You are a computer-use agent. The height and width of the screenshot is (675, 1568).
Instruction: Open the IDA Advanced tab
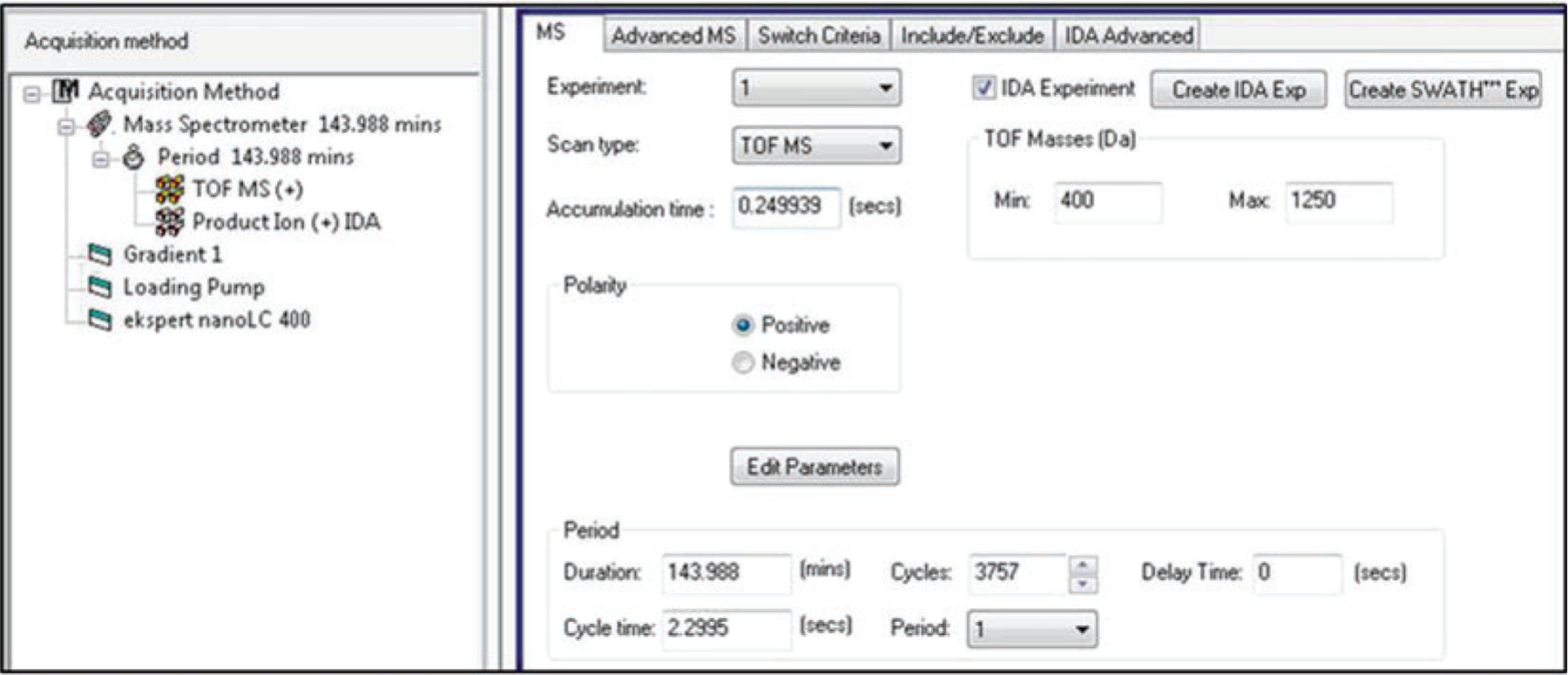pos(1128,36)
